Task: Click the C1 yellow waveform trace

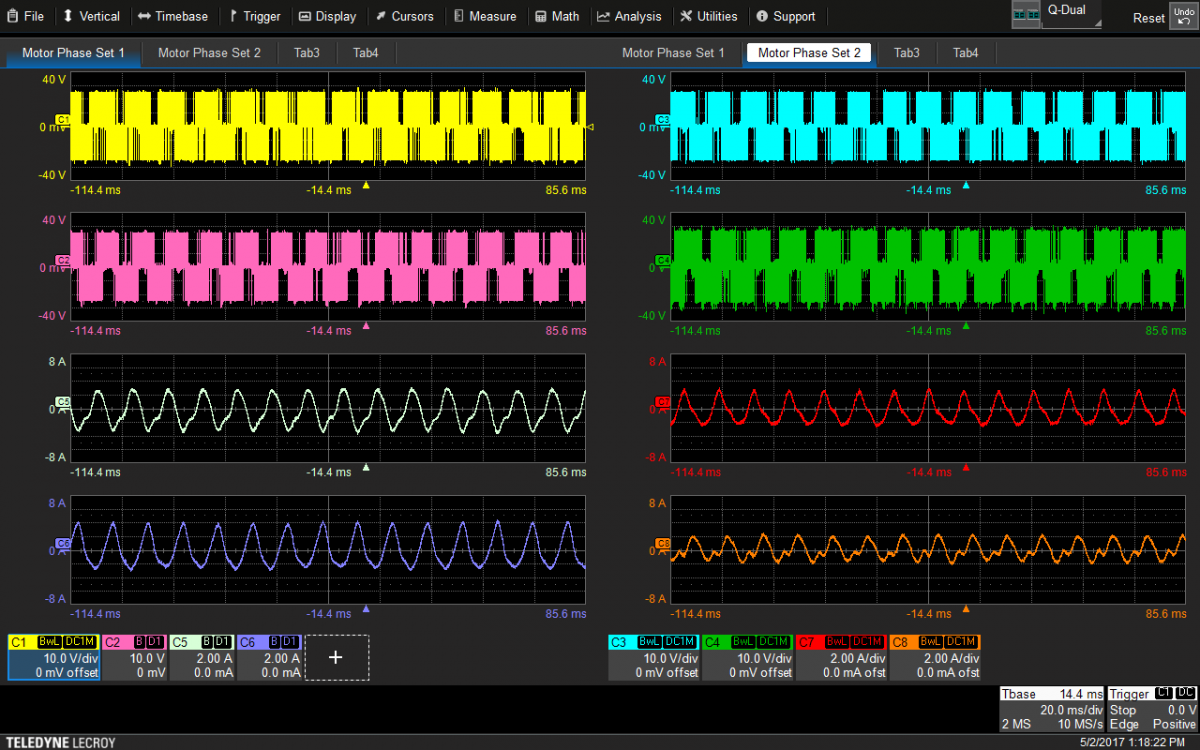Action: (328, 127)
